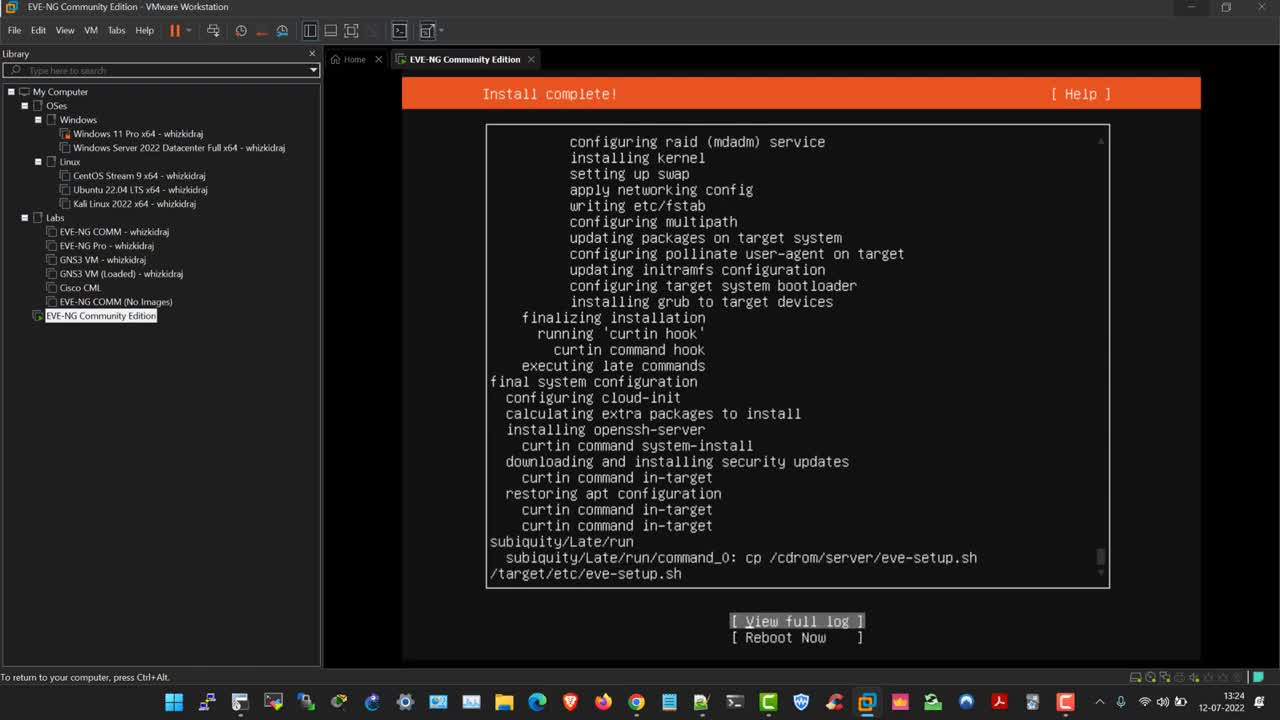The height and width of the screenshot is (720, 1280).
Task: Toggle the library sidebar view icon
Action: click(310, 31)
